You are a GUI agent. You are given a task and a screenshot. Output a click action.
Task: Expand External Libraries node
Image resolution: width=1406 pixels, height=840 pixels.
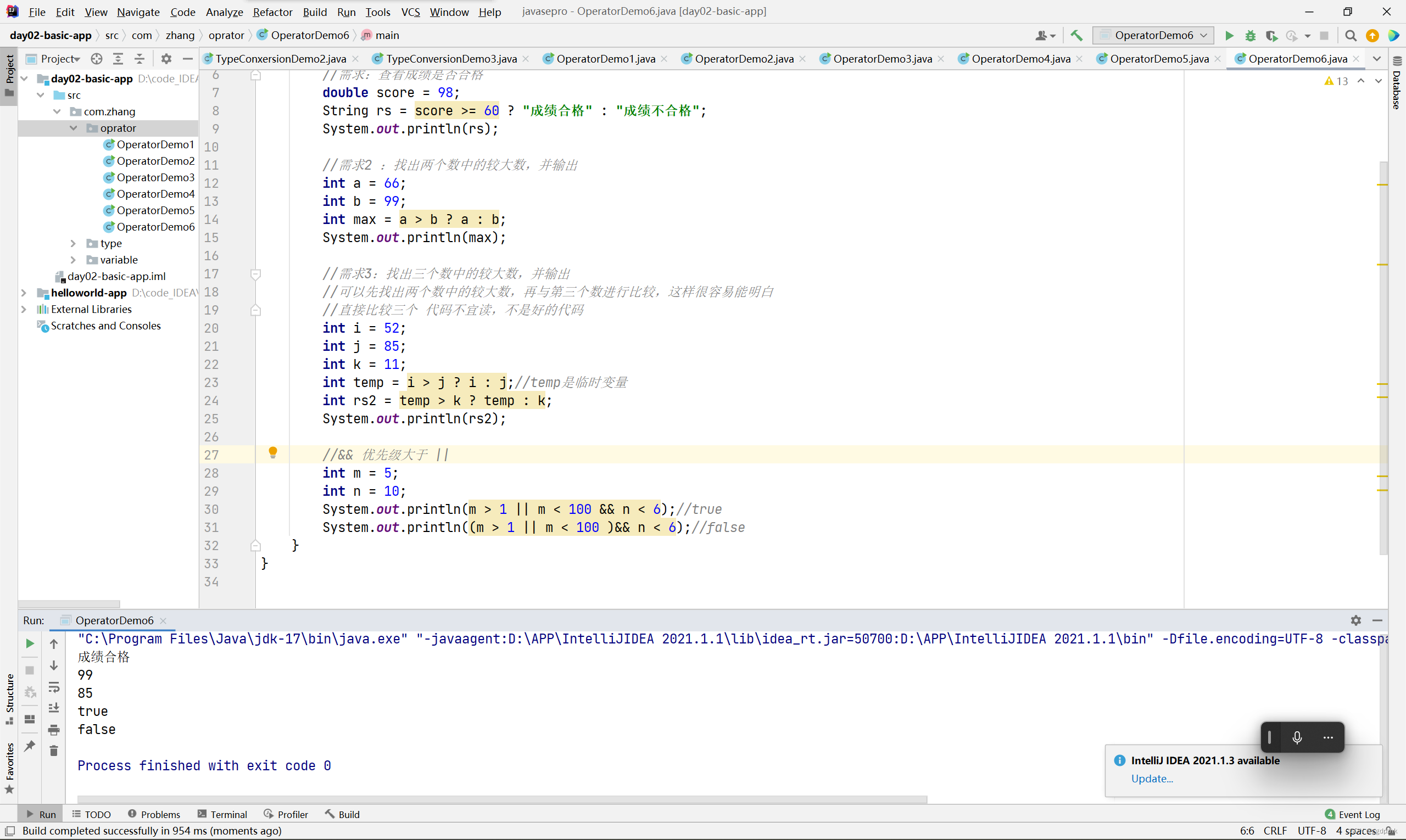pyautogui.click(x=24, y=309)
